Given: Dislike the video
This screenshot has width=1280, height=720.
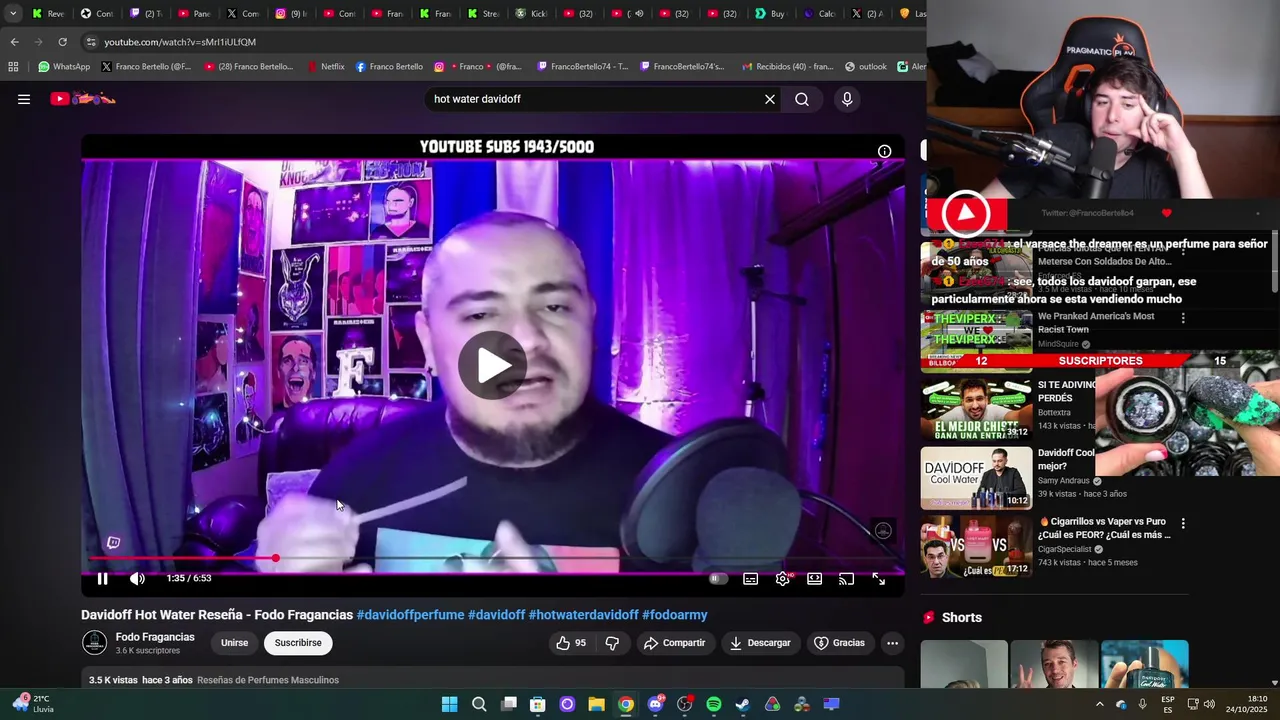Looking at the screenshot, I should (x=612, y=643).
